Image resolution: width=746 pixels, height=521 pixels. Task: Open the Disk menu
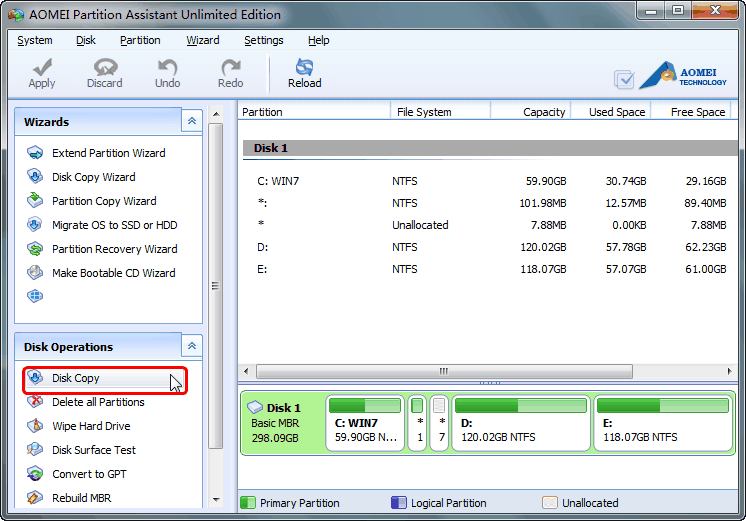86,40
